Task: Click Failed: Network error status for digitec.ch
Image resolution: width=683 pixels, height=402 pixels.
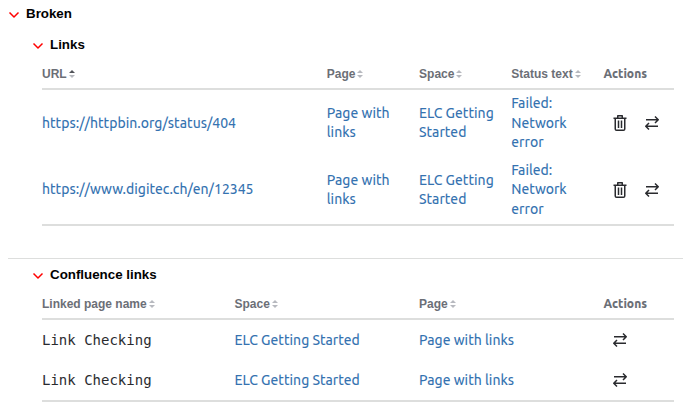Action: 538,189
